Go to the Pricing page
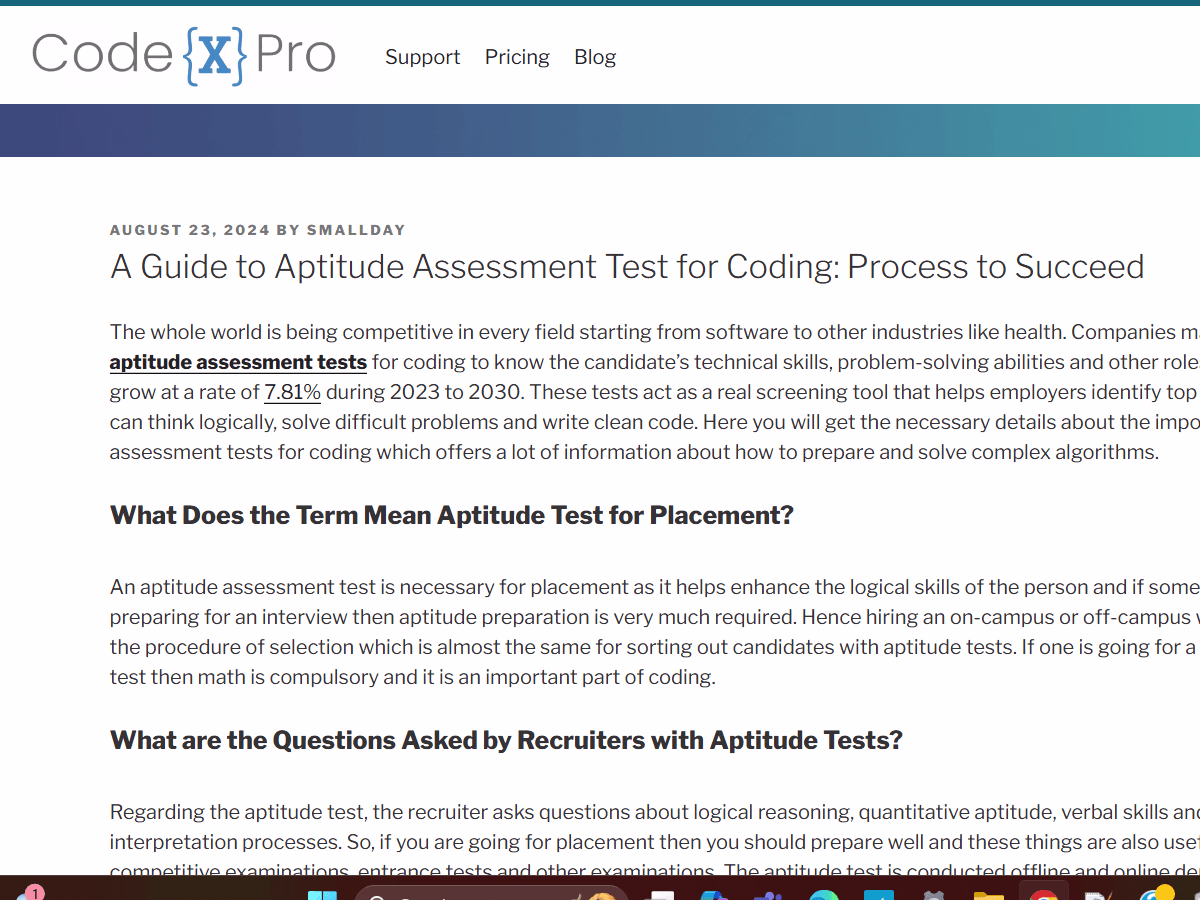1200x900 pixels. point(517,57)
